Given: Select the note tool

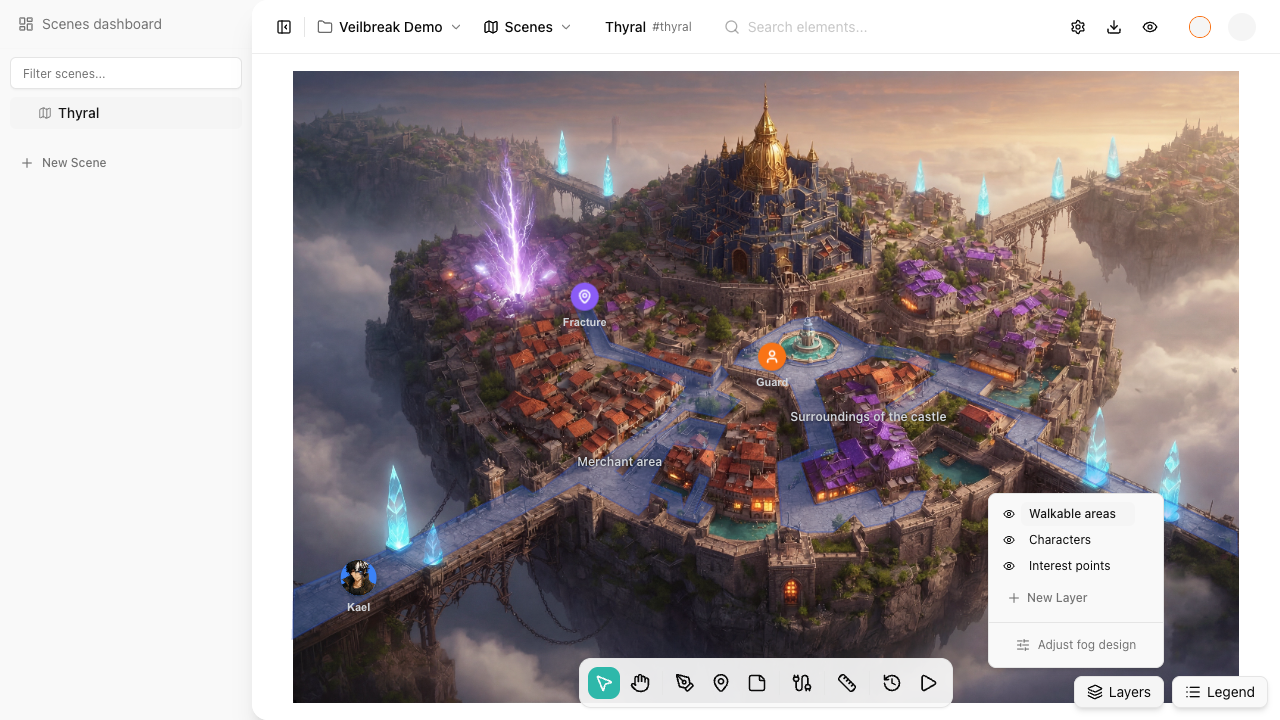Looking at the screenshot, I should coord(757,683).
